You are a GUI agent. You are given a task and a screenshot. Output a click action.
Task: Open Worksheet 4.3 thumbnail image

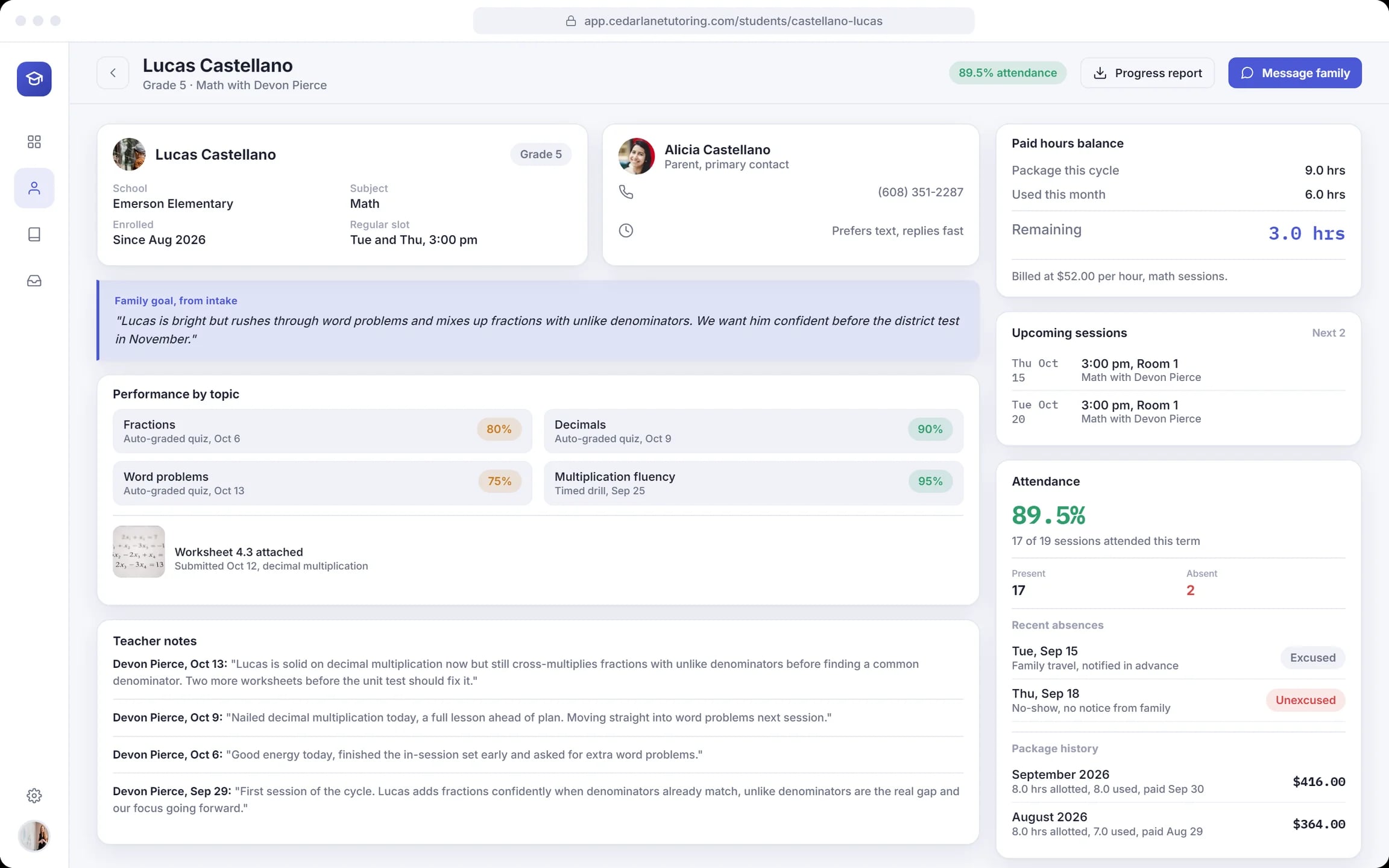point(139,552)
